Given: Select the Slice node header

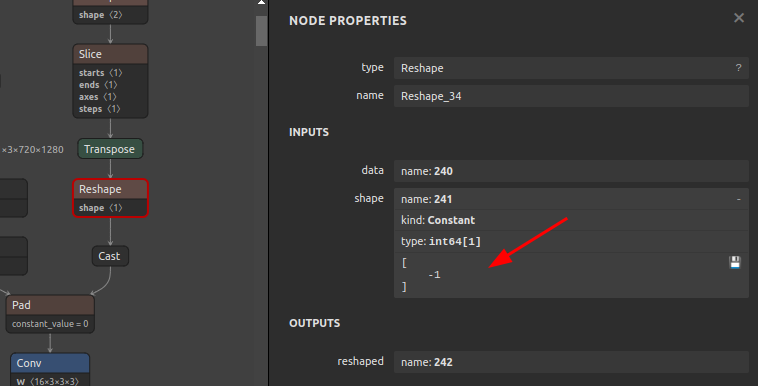Looking at the screenshot, I should pyautogui.click(x=110, y=54).
